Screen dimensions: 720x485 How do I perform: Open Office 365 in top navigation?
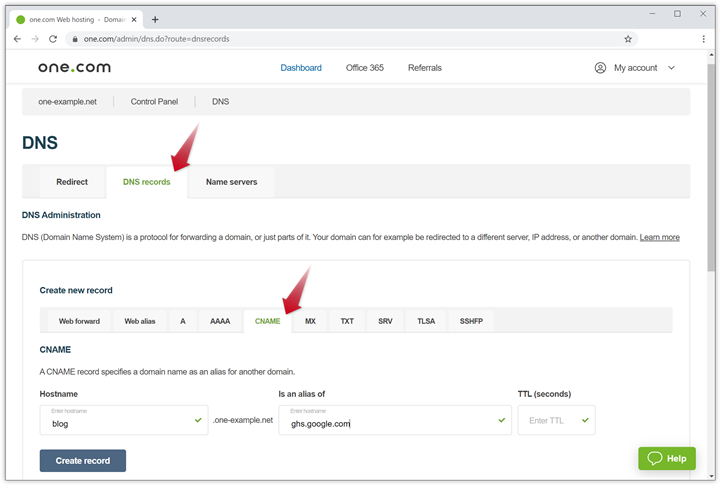pos(364,68)
